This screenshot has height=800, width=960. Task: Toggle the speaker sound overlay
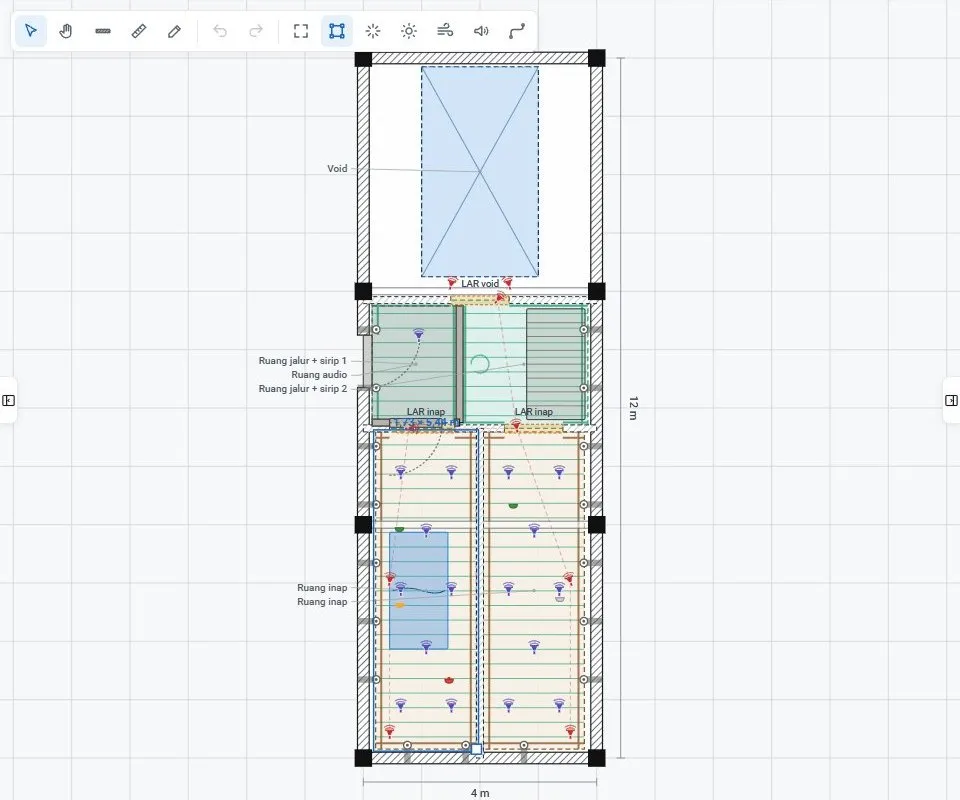481,31
